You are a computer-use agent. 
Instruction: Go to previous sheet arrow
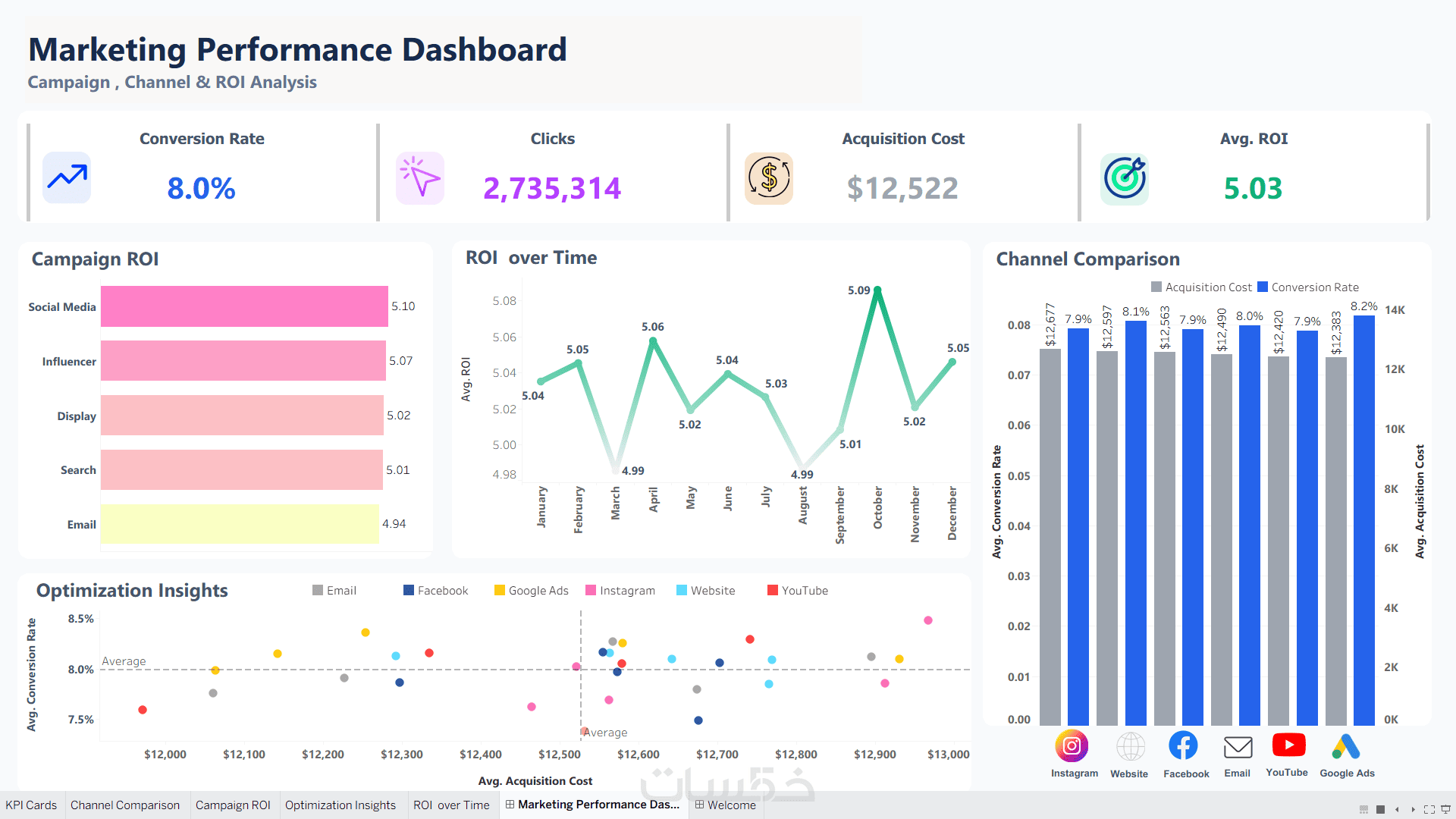[1397, 809]
